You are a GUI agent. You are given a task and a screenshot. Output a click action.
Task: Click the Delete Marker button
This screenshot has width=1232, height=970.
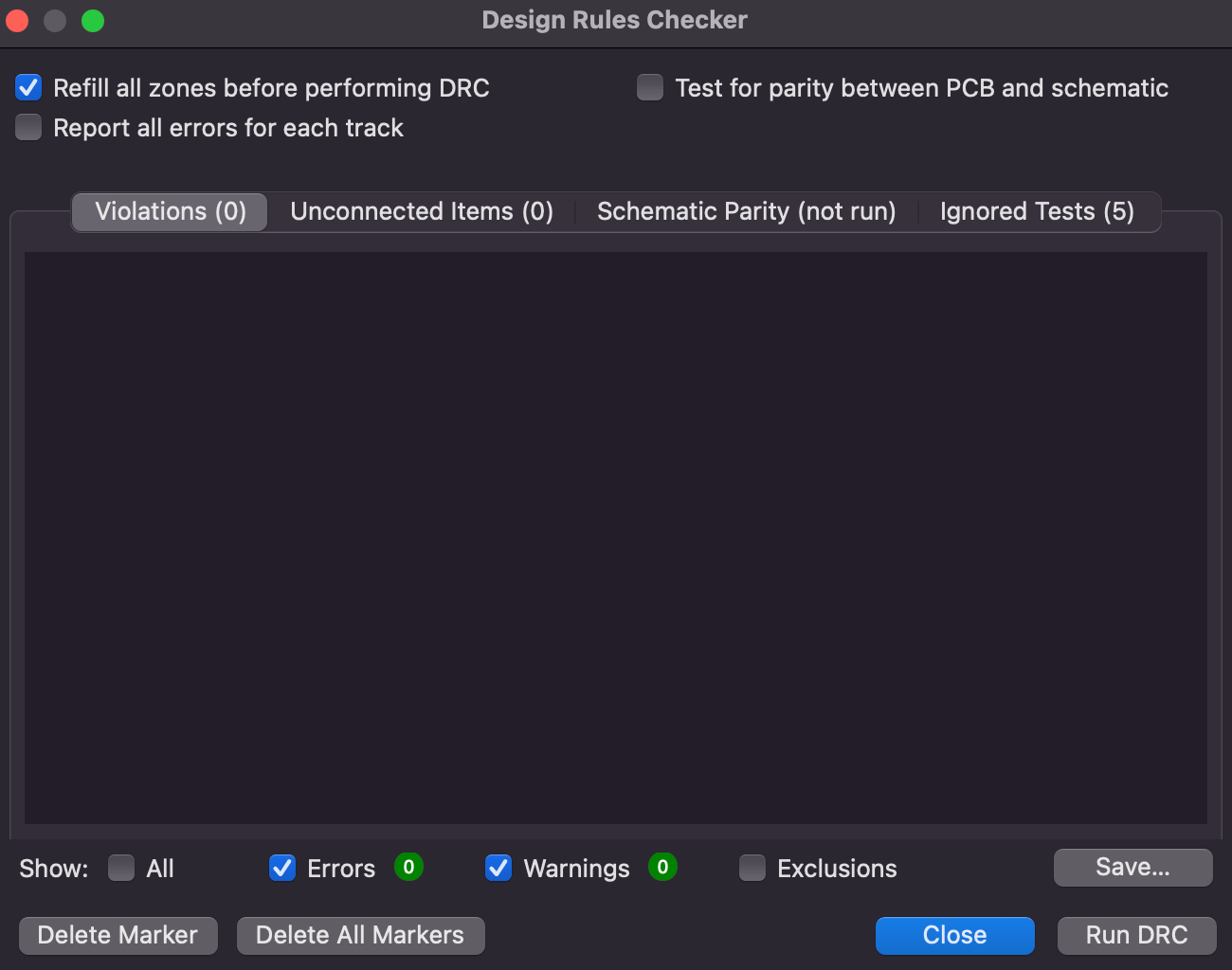click(118, 935)
